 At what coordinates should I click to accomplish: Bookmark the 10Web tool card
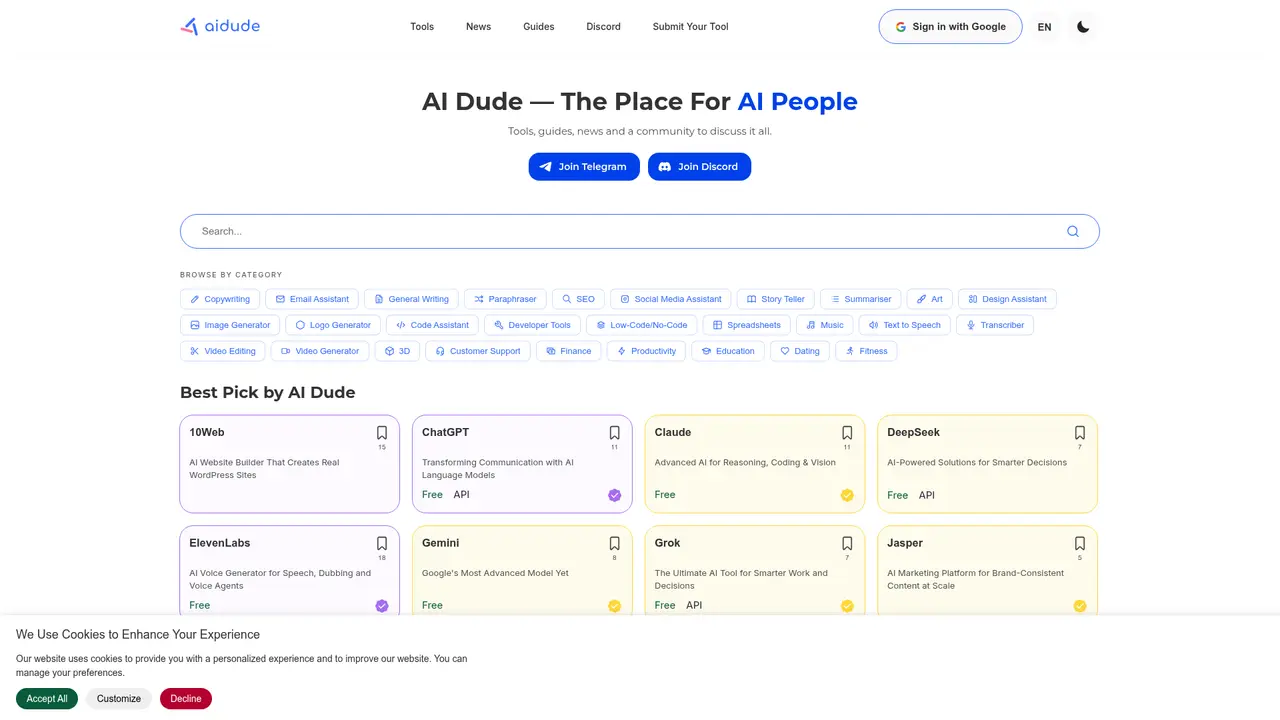tap(382, 433)
